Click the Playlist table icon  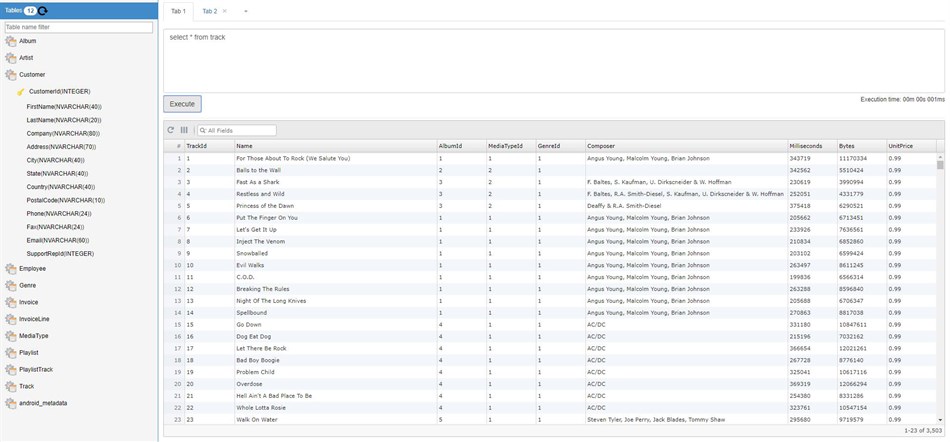(11, 353)
